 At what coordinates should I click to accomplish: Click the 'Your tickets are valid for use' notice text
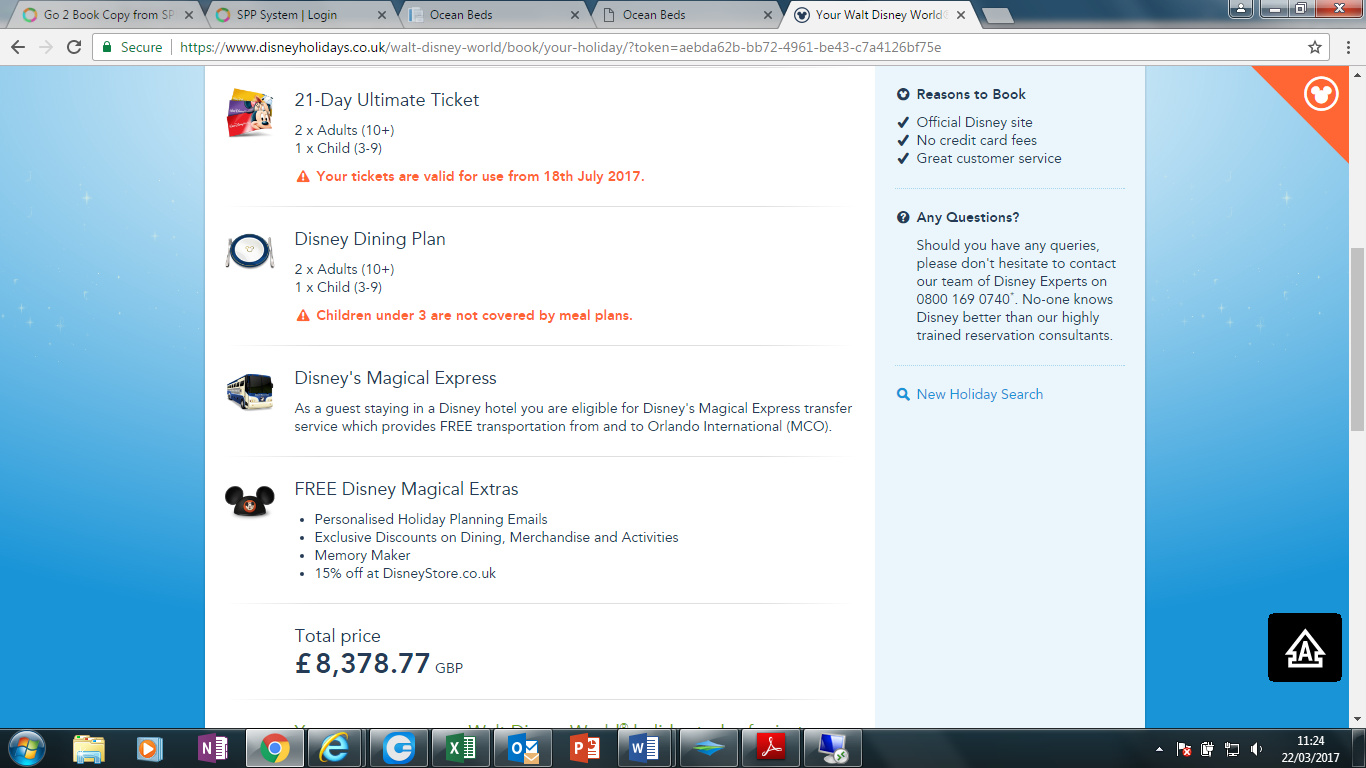(x=481, y=176)
